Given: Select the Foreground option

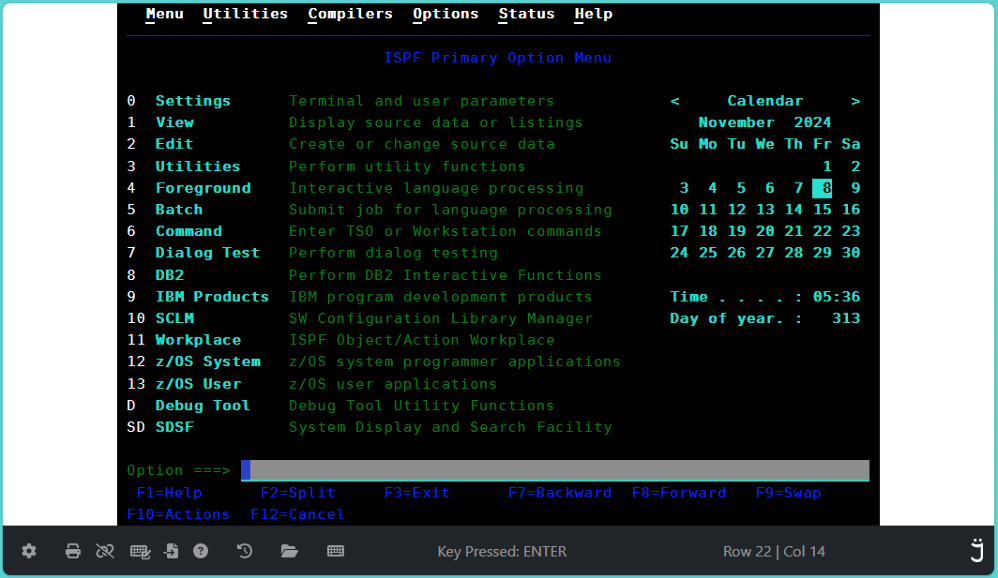Looking at the screenshot, I should [203, 188].
